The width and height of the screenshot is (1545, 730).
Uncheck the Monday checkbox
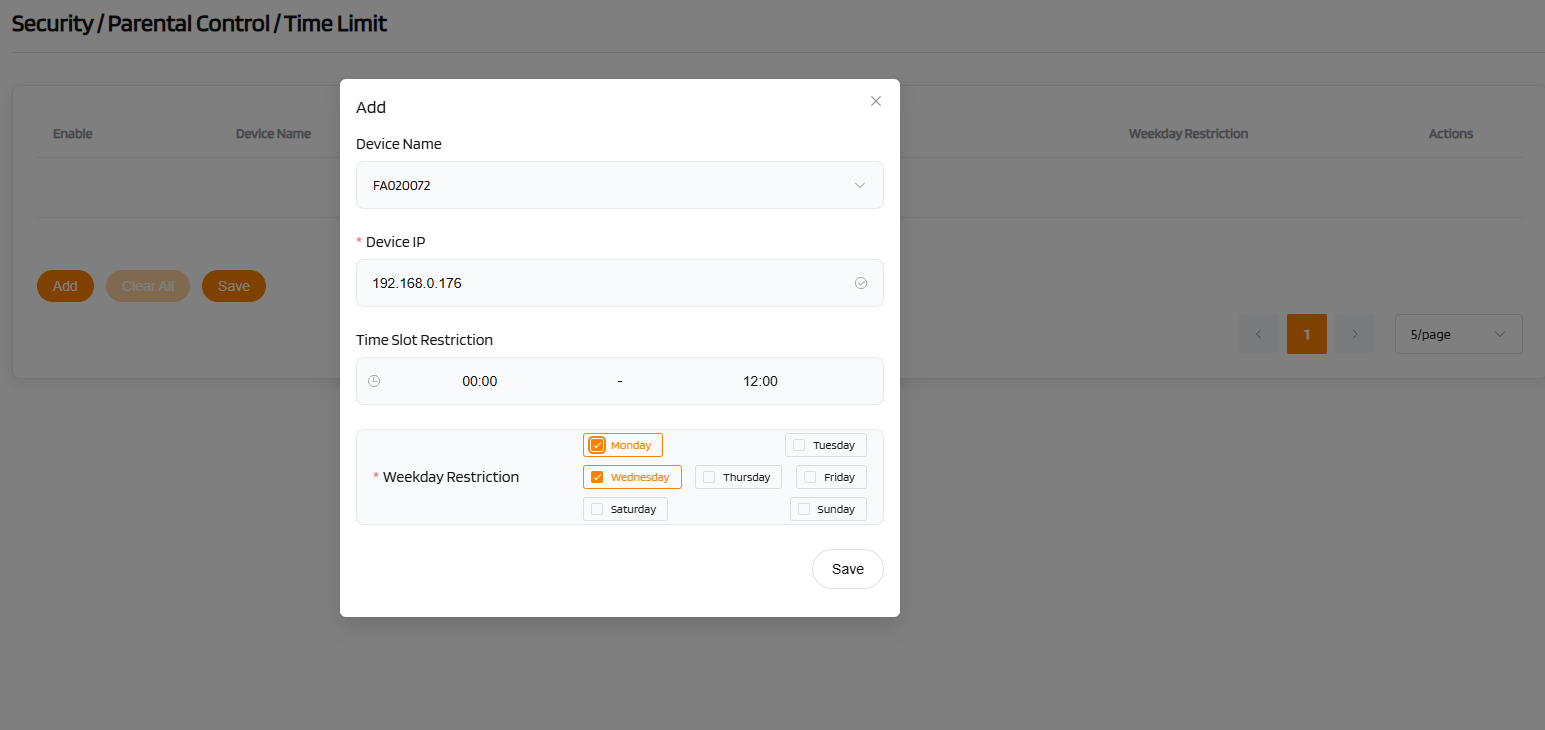click(597, 445)
